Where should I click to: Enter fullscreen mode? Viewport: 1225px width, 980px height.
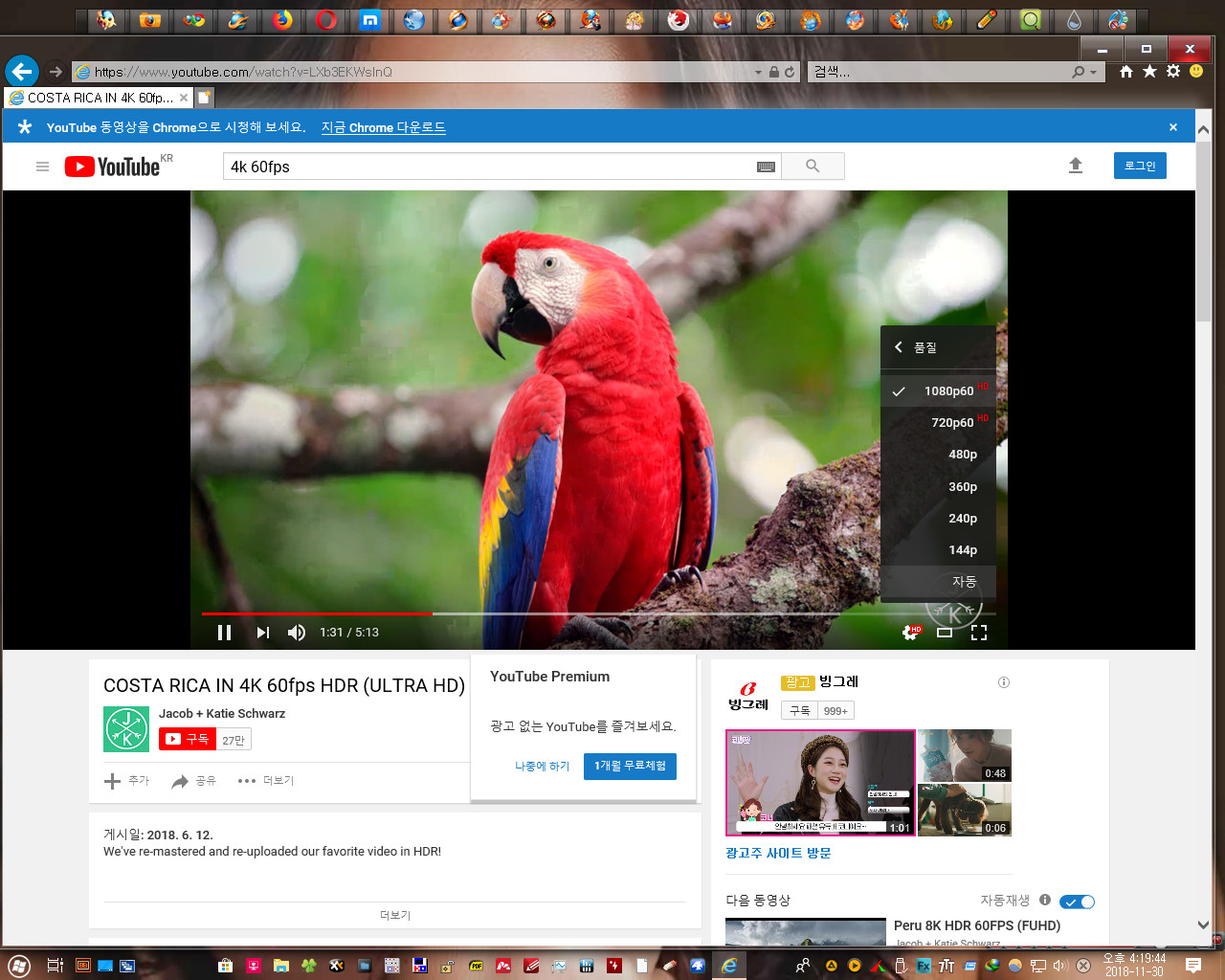click(979, 633)
